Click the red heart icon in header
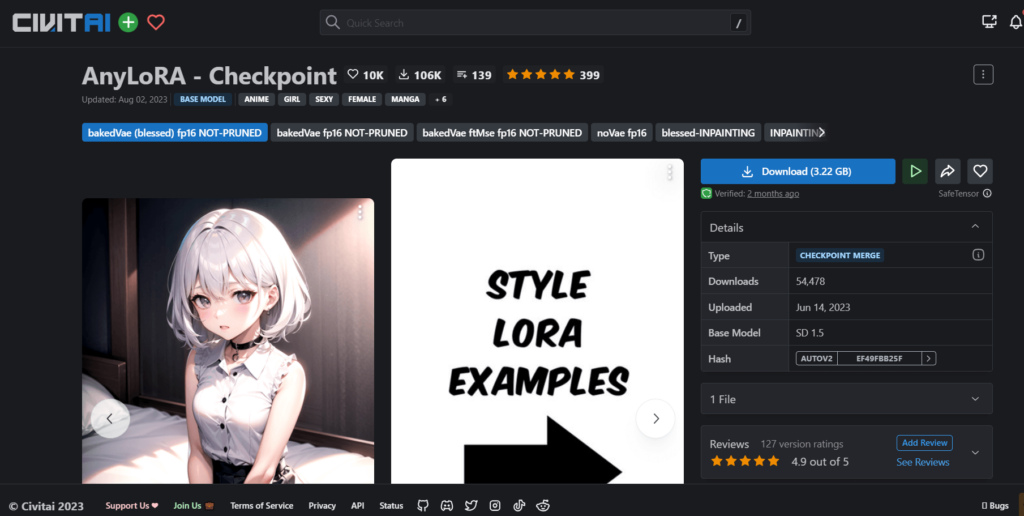 click(156, 22)
